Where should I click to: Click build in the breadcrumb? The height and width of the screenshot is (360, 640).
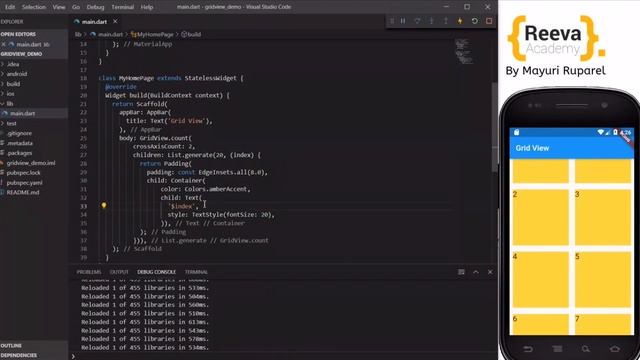(x=194, y=34)
